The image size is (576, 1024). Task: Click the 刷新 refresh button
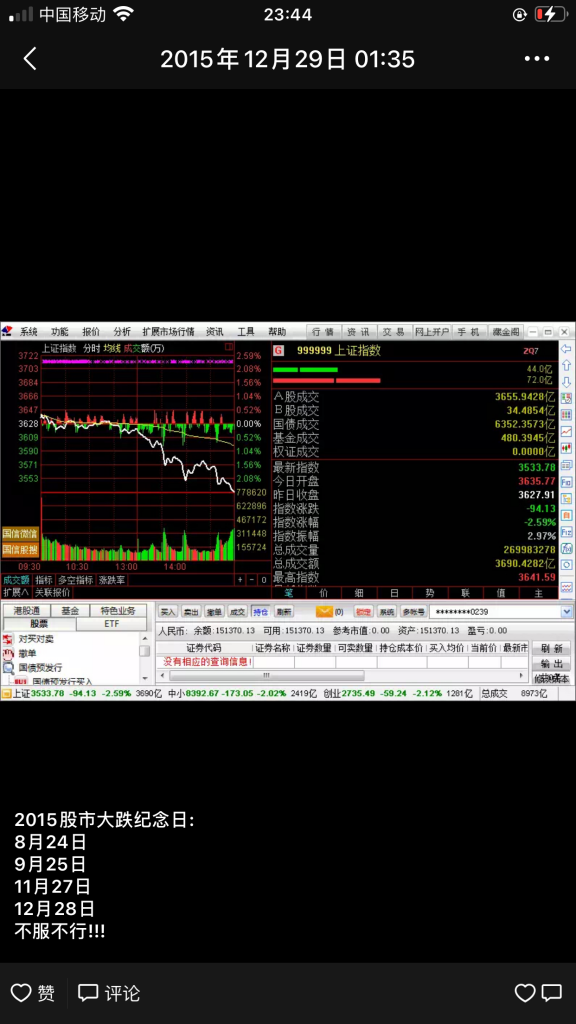click(551, 649)
